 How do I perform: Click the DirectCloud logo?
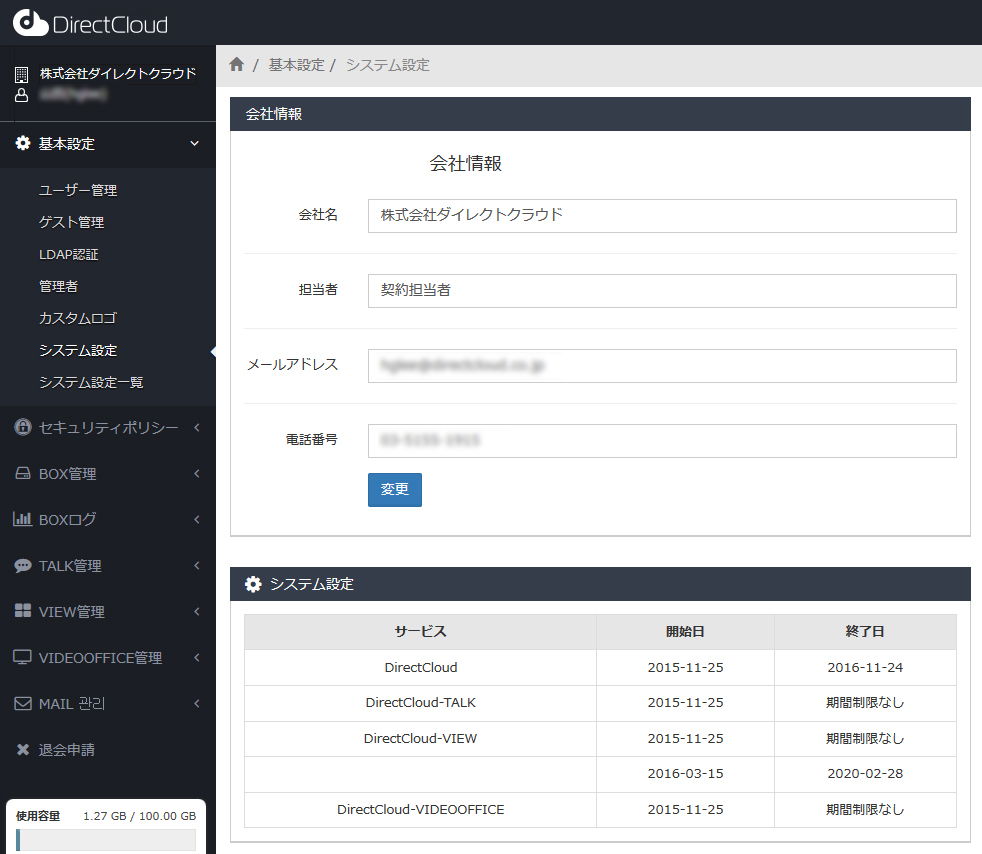(91, 24)
